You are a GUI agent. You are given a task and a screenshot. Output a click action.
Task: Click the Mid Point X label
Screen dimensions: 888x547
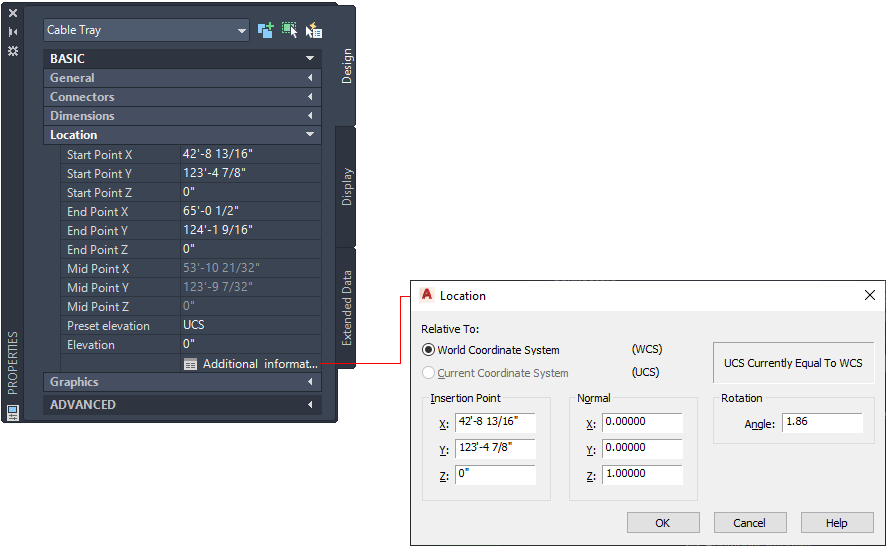[x=98, y=268]
